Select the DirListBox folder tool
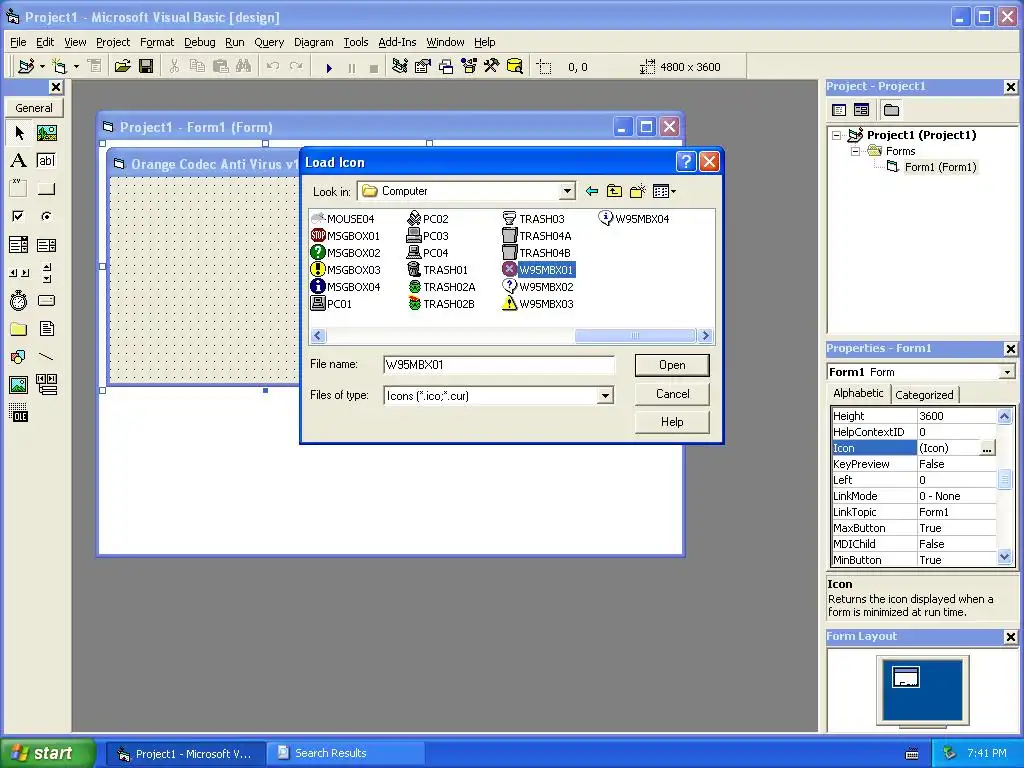 click(x=19, y=328)
